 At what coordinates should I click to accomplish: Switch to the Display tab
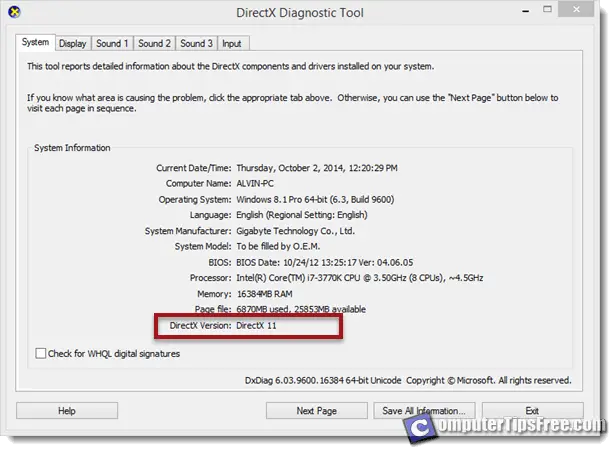point(73,44)
